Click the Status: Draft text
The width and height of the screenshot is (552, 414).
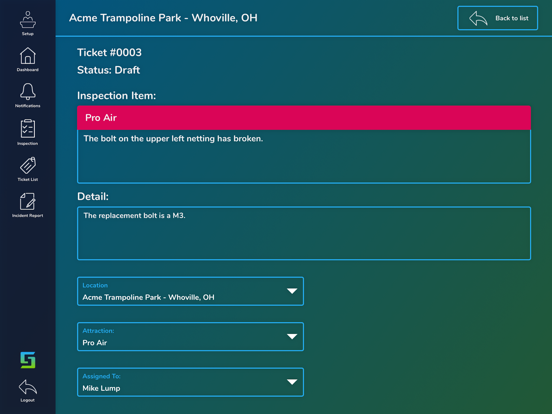pos(108,70)
